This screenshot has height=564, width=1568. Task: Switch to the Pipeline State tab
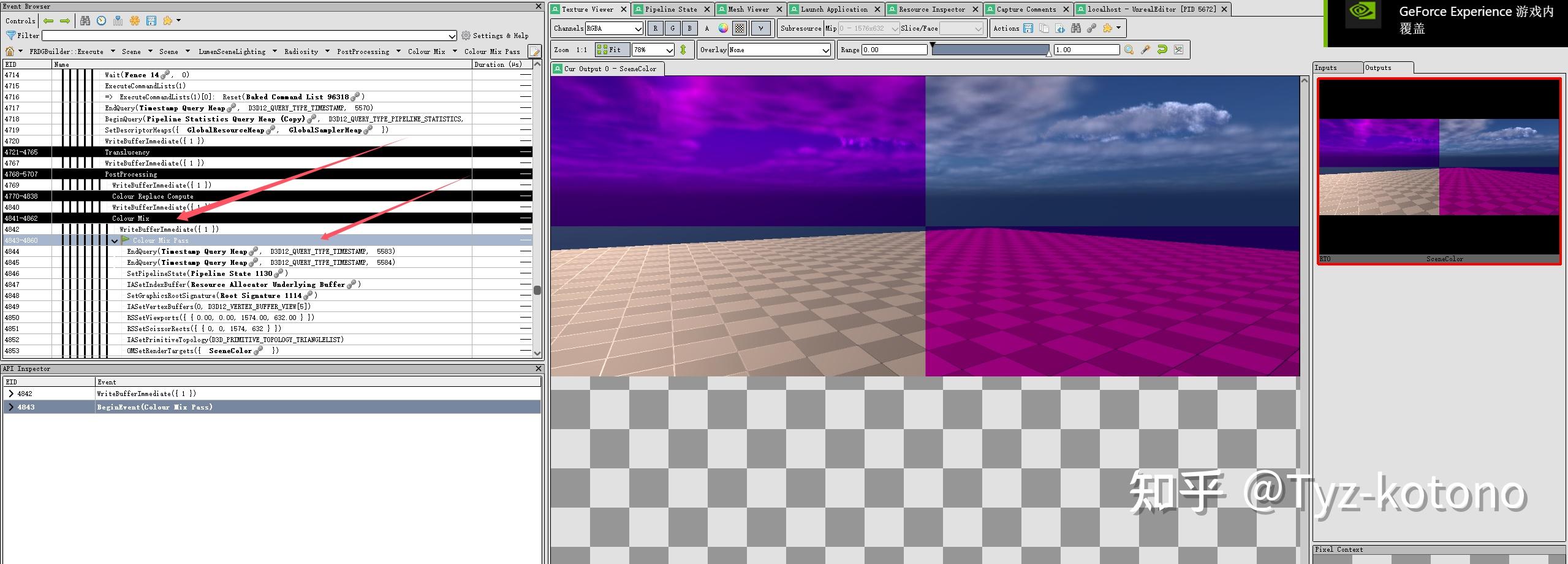[671, 9]
